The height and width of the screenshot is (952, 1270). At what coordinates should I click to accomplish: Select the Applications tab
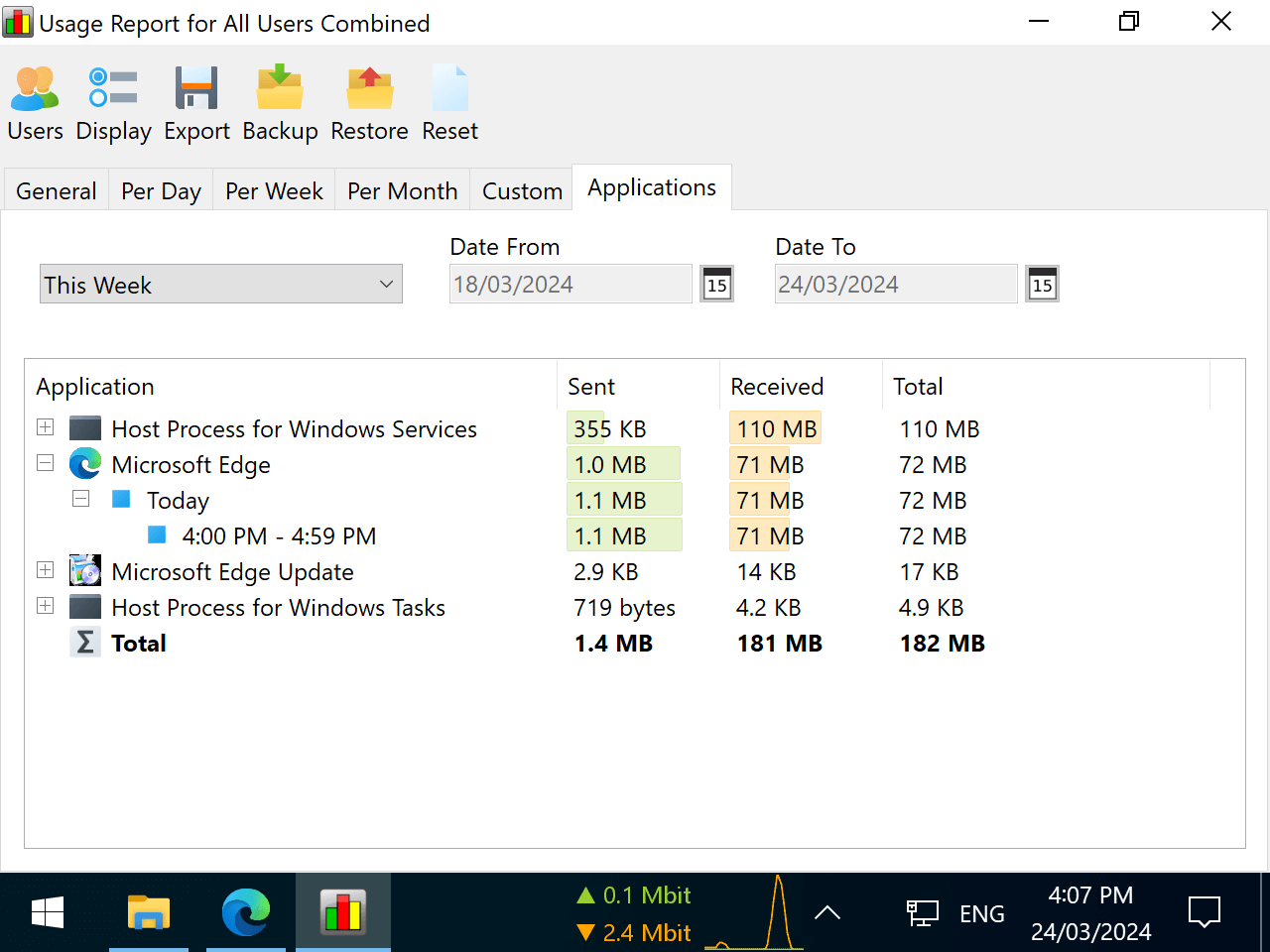click(x=652, y=187)
